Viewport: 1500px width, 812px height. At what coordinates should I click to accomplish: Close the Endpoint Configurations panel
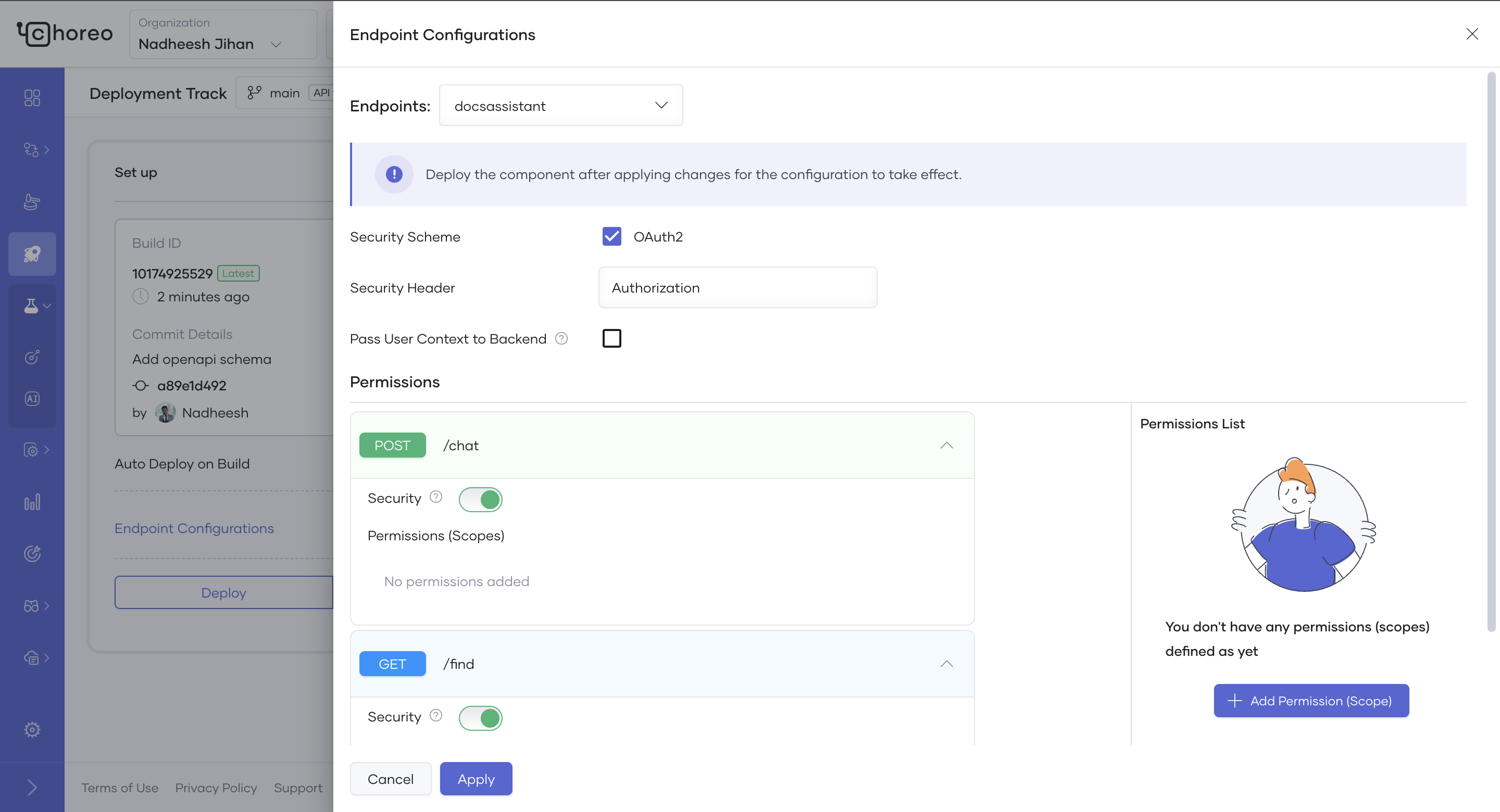pyautogui.click(x=1472, y=34)
